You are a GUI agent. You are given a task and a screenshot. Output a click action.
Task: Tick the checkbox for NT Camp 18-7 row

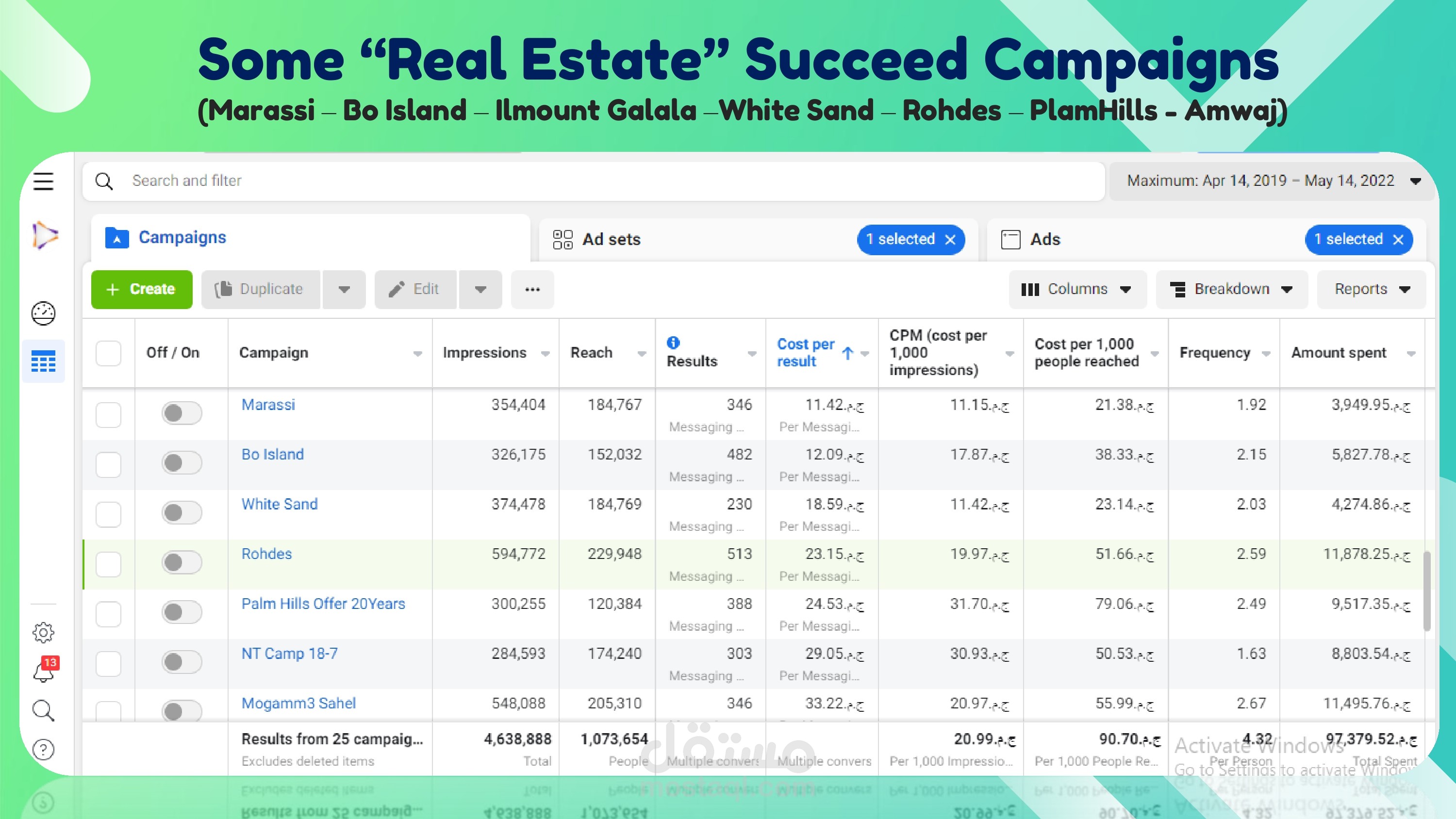[109, 664]
